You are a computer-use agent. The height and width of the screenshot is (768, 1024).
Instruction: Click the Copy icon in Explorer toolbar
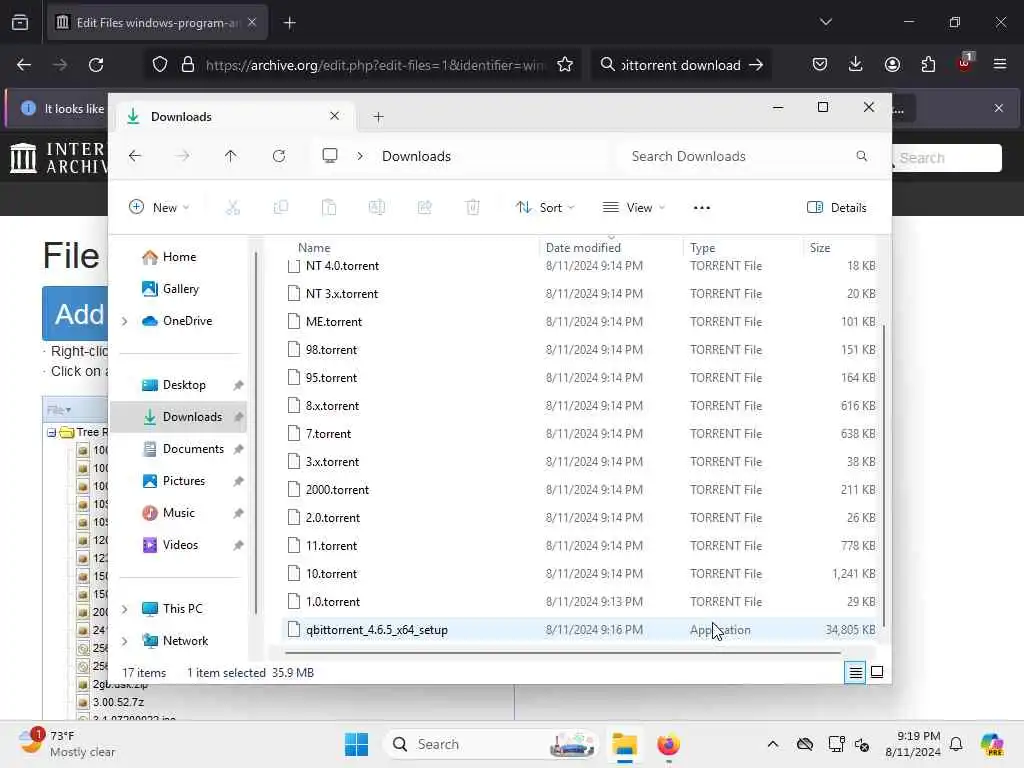[281, 208]
